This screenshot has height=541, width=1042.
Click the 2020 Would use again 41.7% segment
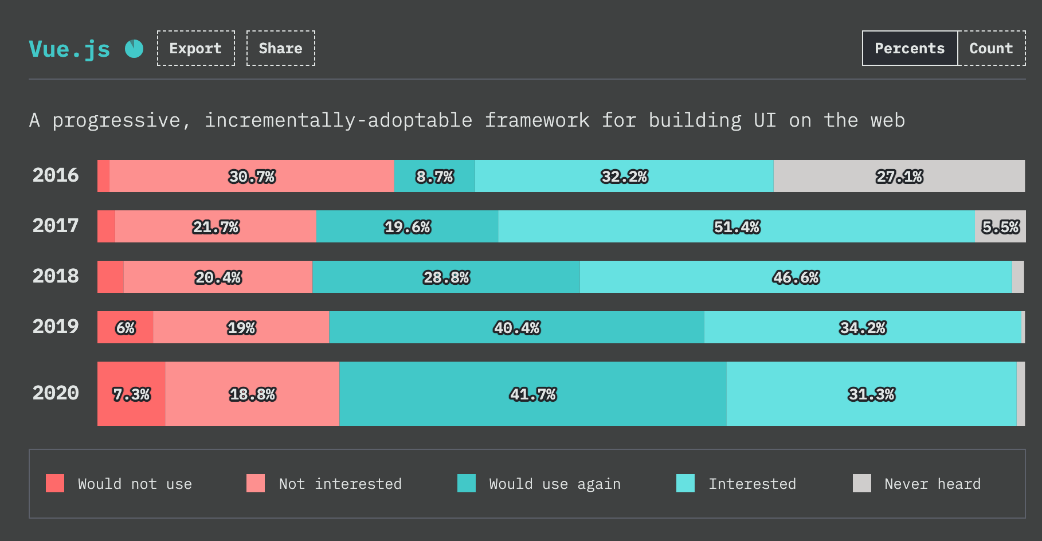[x=532, y=394]
